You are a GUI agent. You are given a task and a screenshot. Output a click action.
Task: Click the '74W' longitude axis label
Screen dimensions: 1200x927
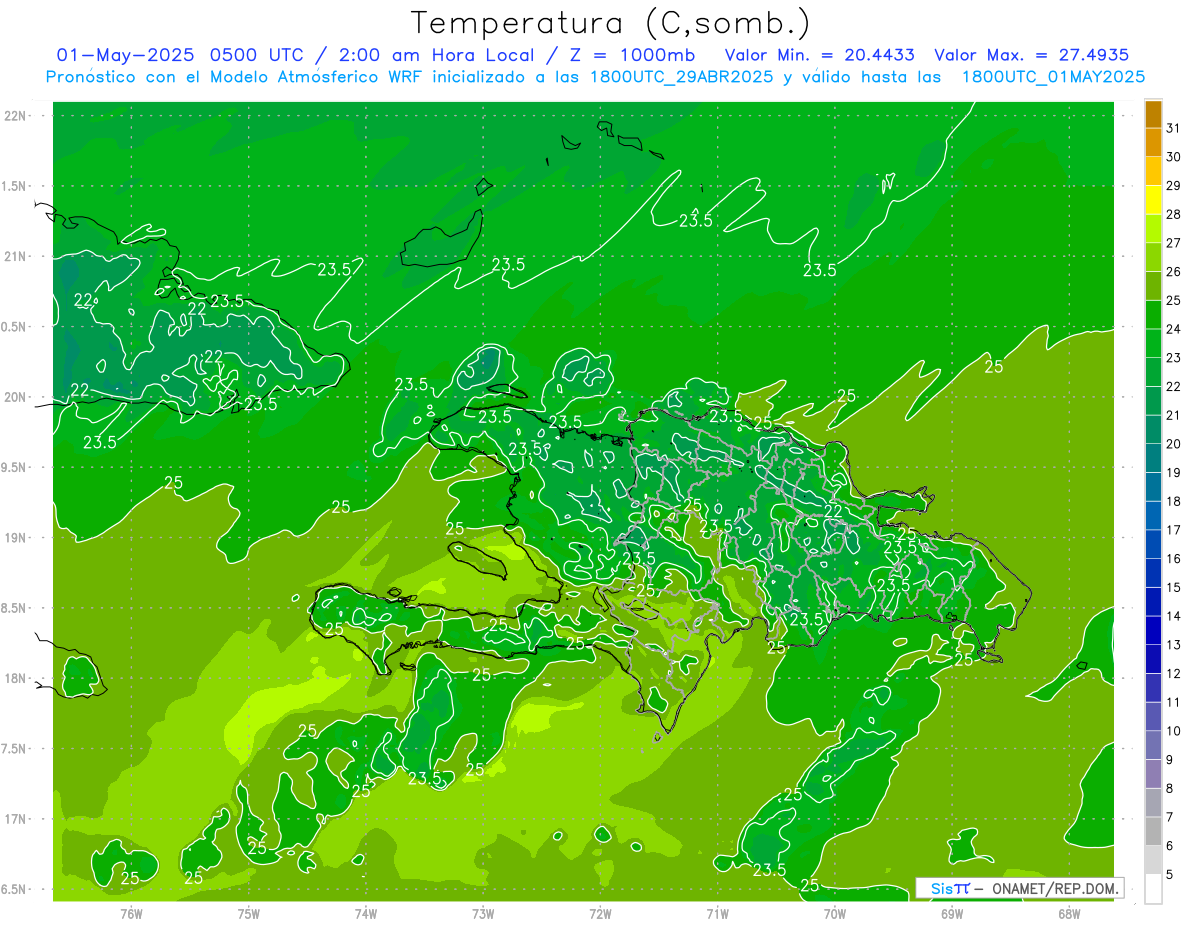coord(366,914)
